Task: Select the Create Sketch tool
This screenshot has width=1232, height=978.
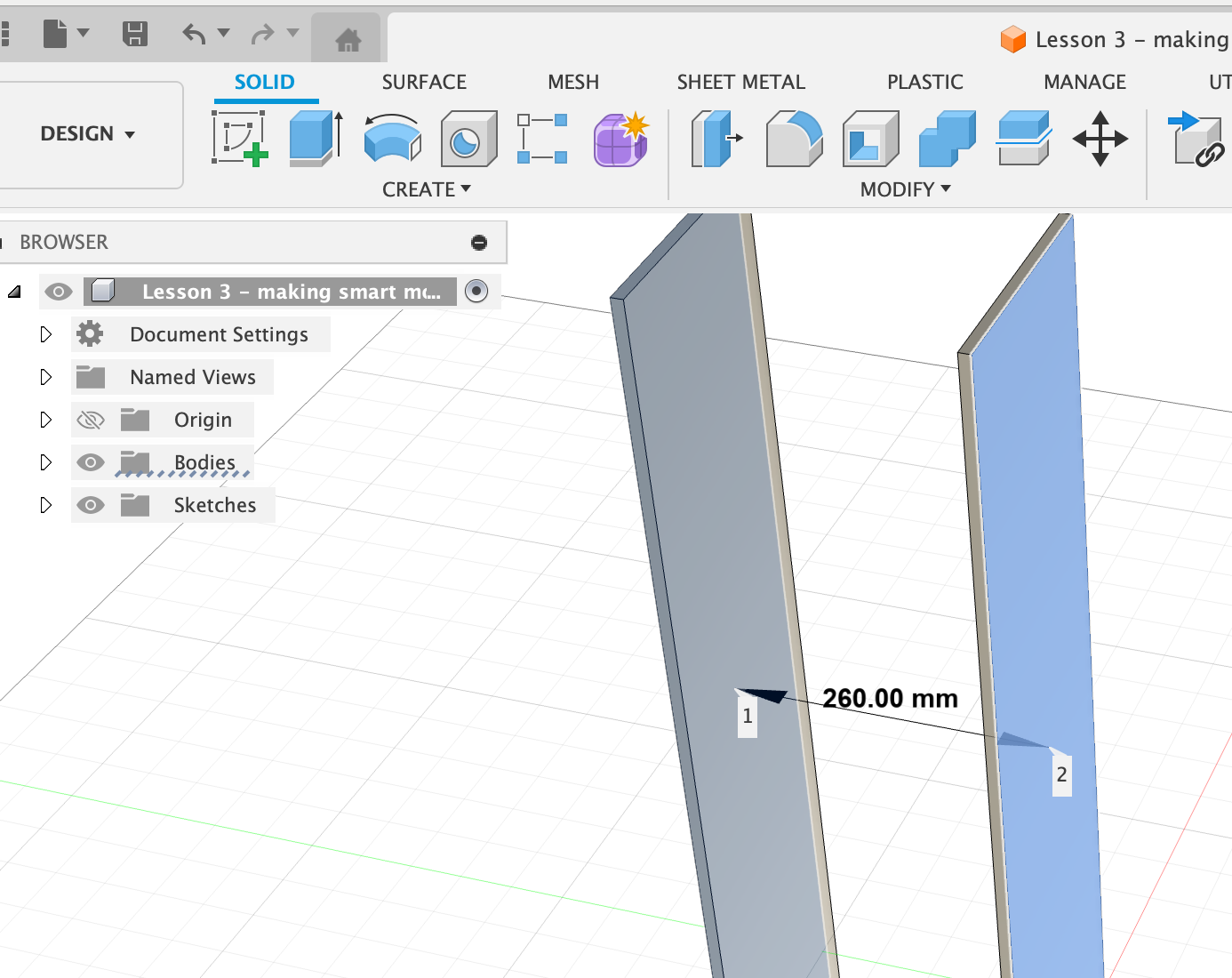Action: coord(239,139)
